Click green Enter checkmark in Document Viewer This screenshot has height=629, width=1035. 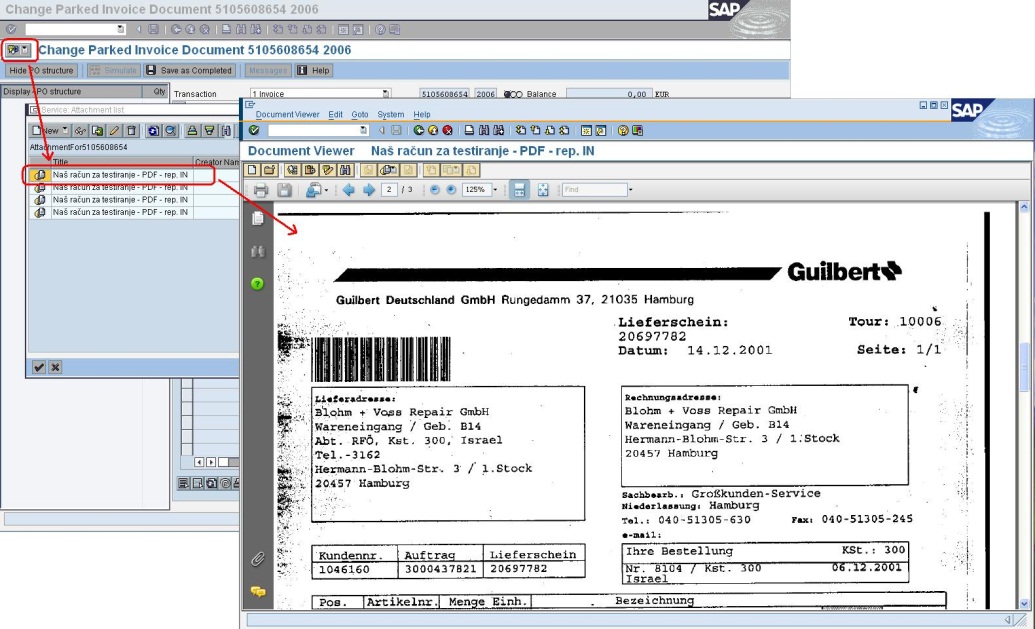[x=253, y=131]
